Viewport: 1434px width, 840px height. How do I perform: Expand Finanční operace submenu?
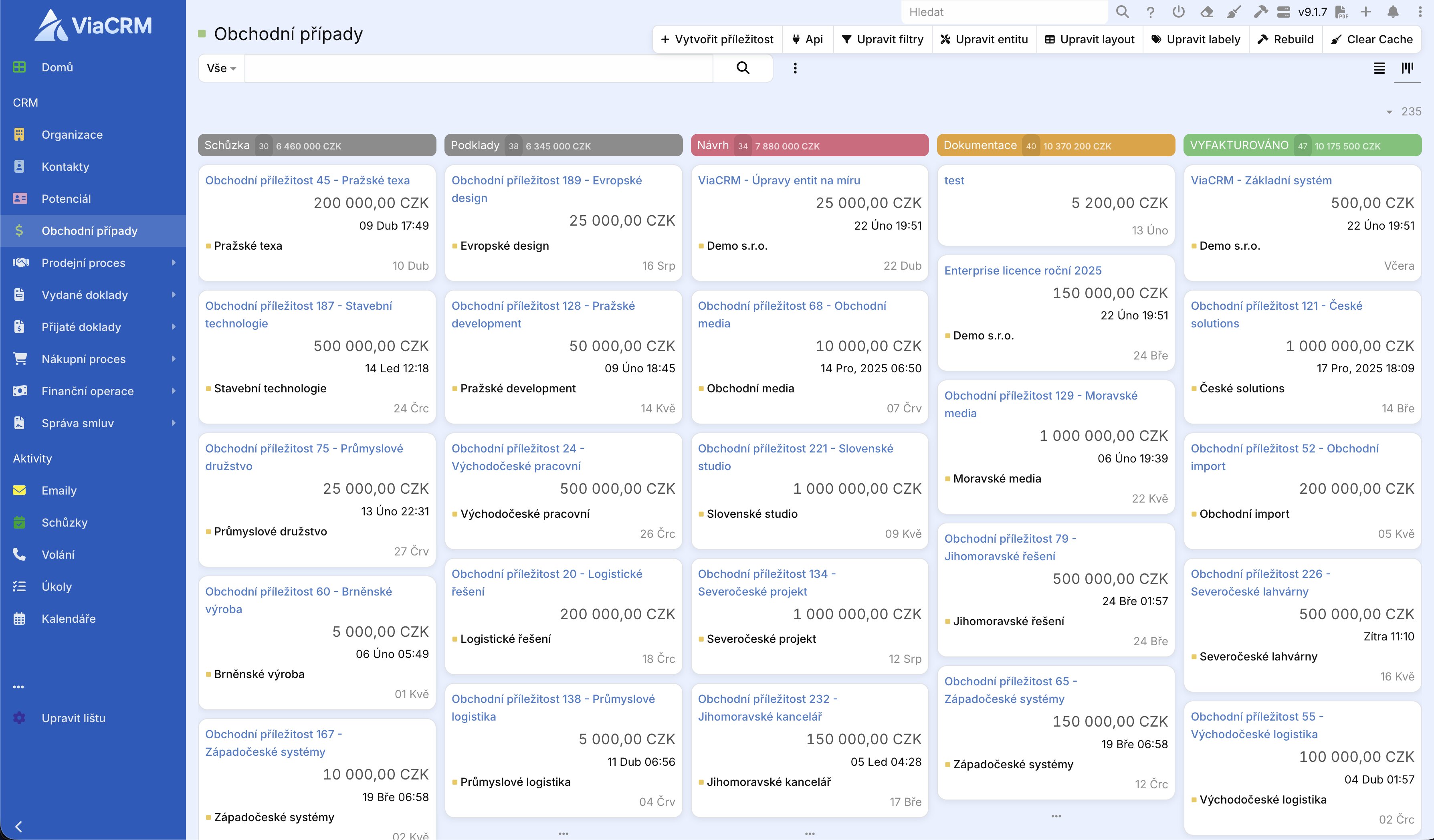[x=174, y=391]
